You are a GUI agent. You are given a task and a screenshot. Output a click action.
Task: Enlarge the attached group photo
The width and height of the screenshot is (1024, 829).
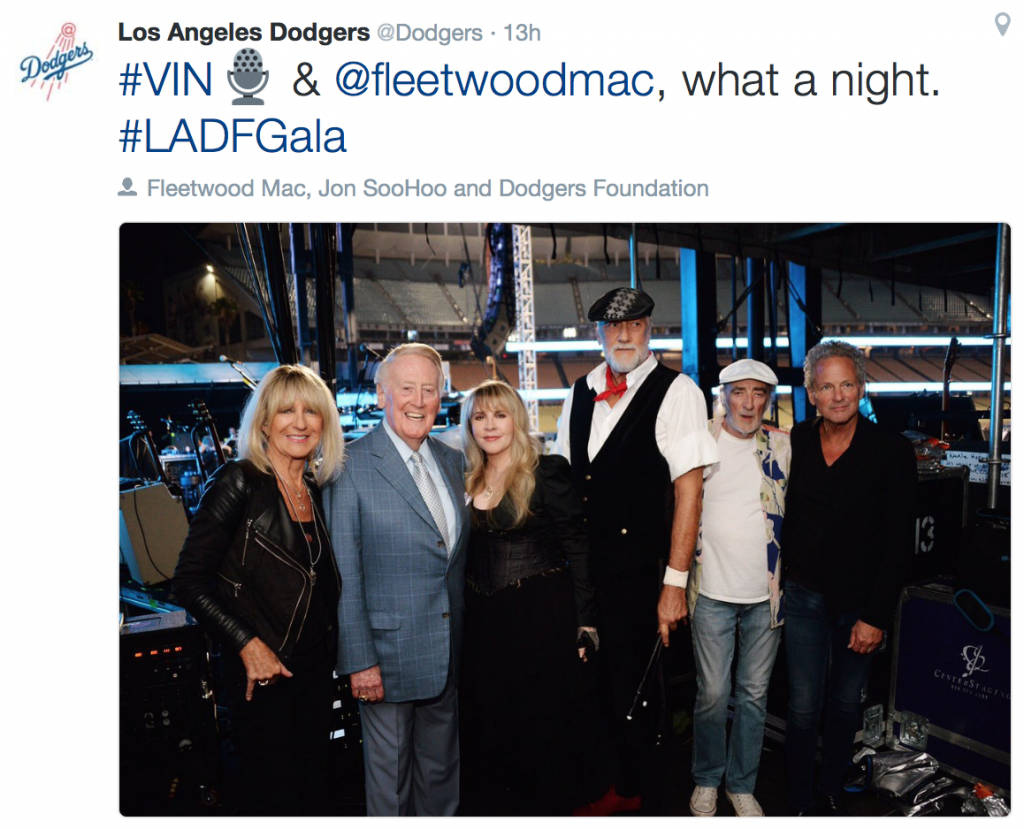(565, 519)
